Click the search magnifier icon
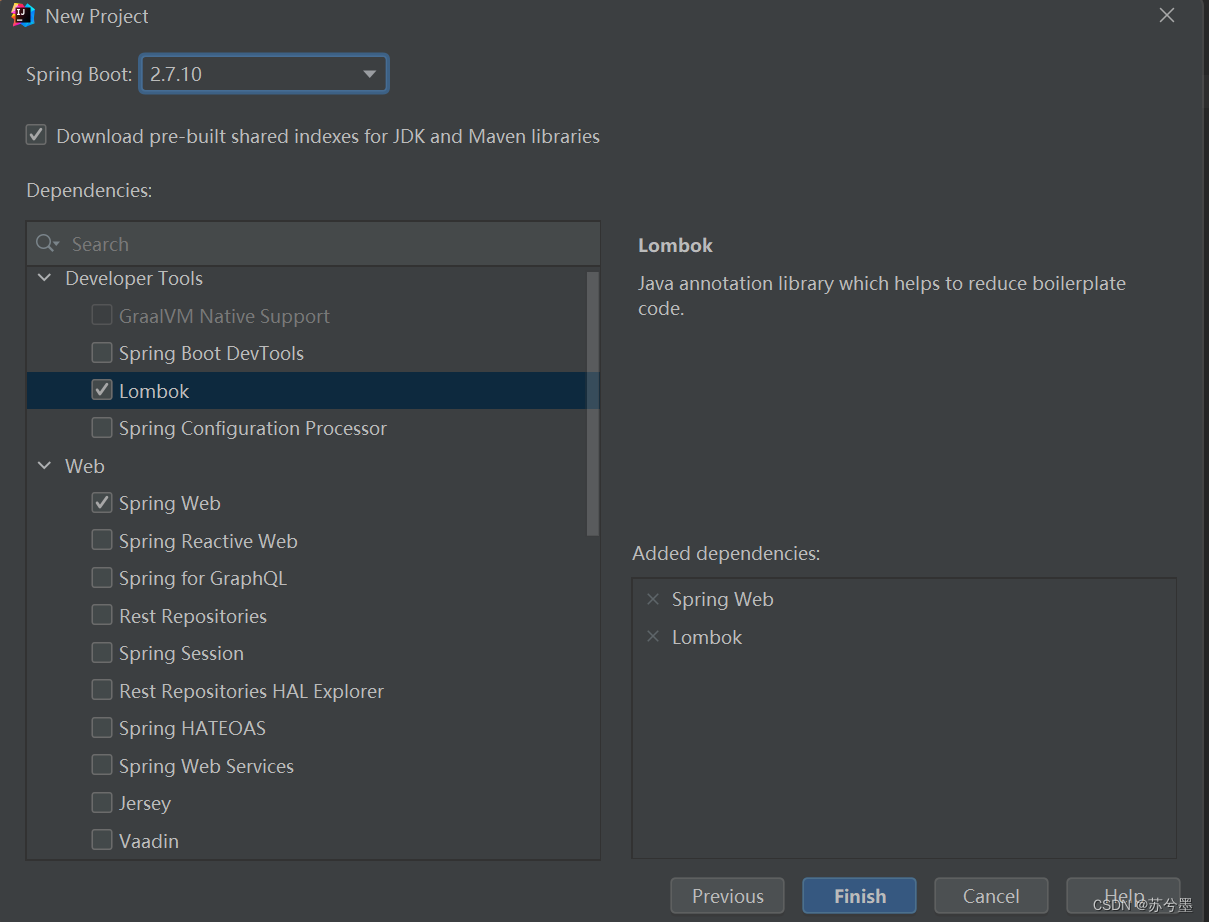The image size is (1209, 922). pyautogui.click(x=47, y=244)
